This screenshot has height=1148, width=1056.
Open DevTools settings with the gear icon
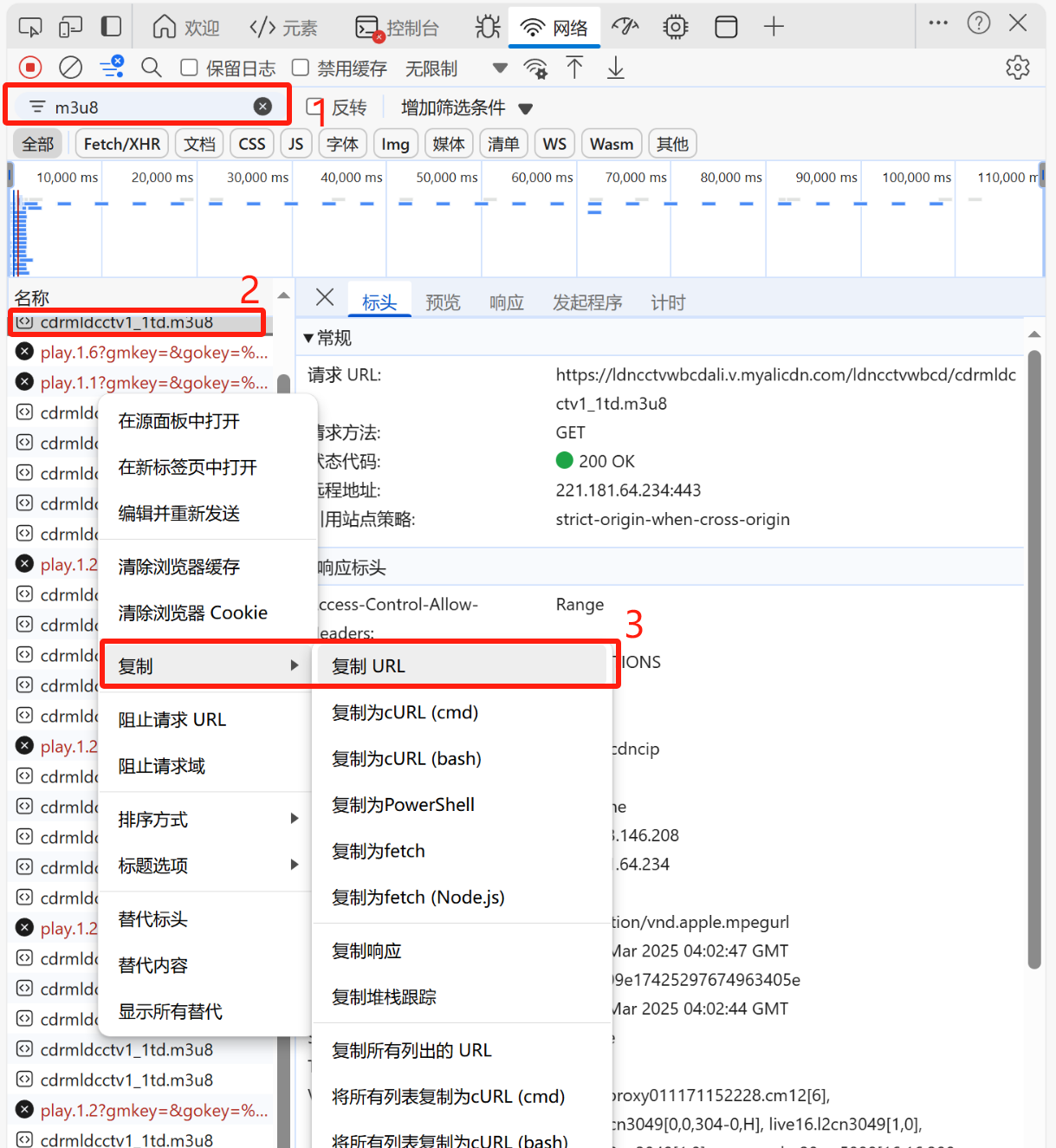1018,67
